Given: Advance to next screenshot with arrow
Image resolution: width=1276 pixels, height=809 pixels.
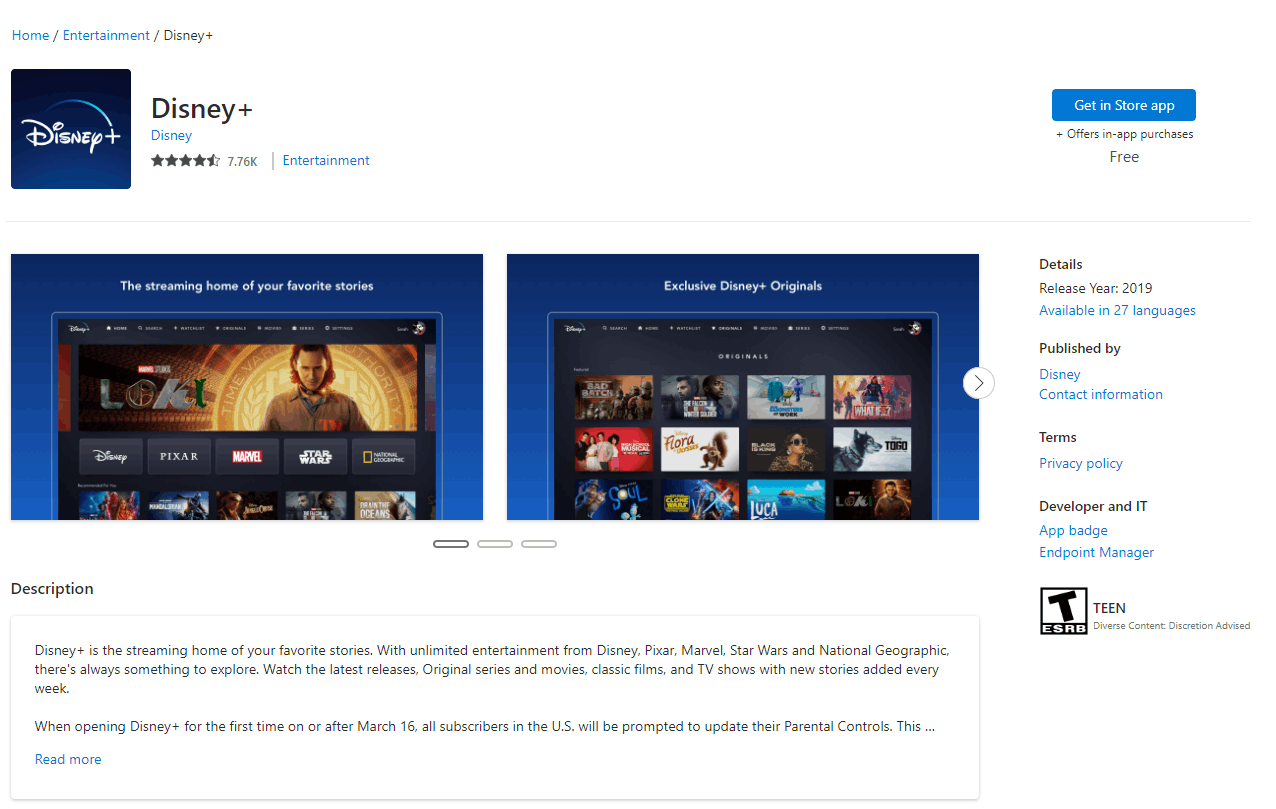Looking at the screenshot, I should (x=978, y=383).
